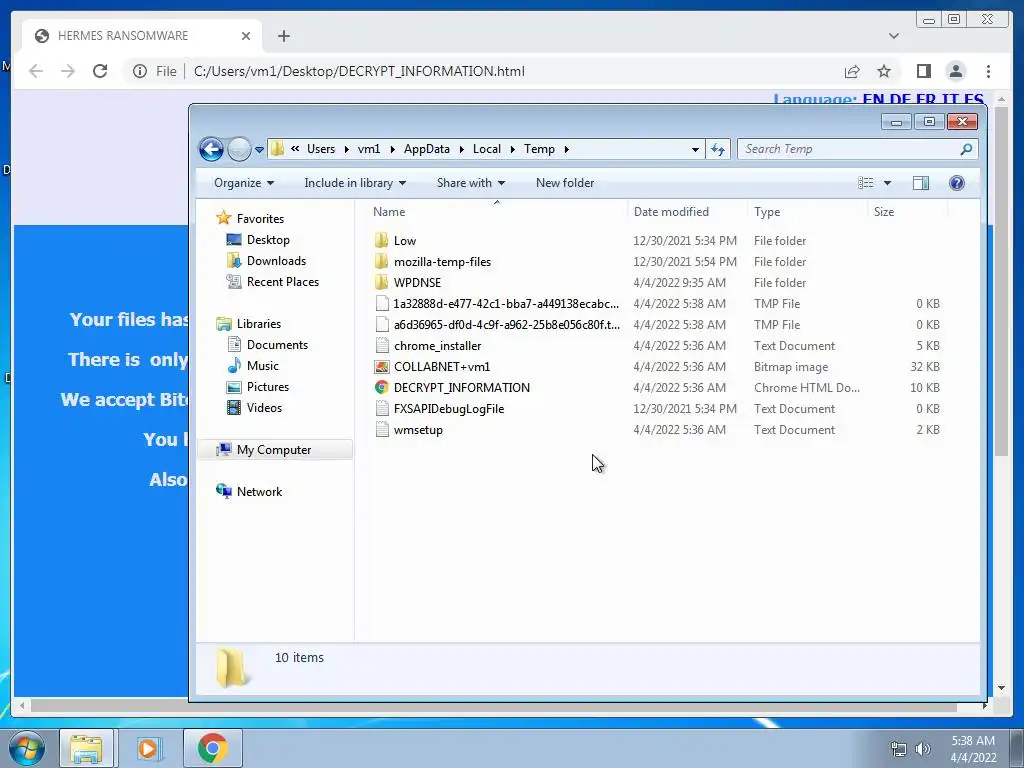1024x768 pixels.
Task: Click Chrome's share this page icon
Action: 852,71
